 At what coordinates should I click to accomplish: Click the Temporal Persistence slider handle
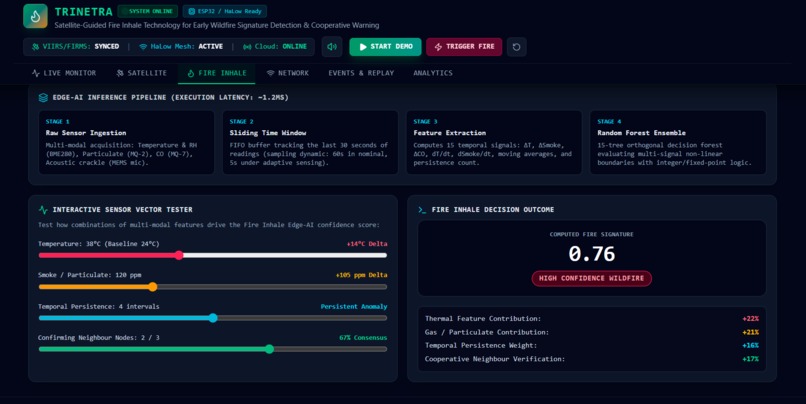[213, 318]
